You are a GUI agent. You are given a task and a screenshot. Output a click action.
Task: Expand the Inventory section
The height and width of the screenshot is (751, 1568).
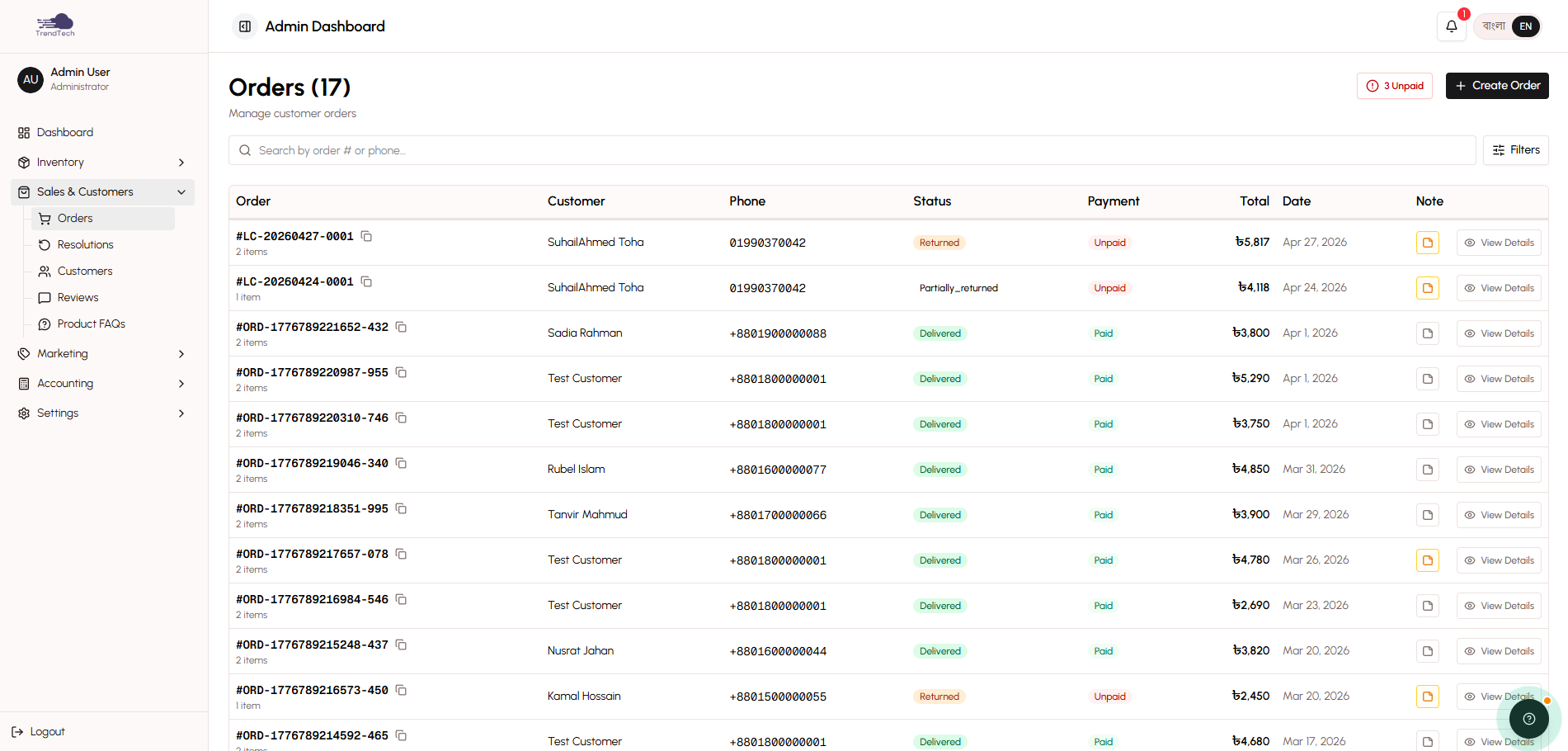pos(60,162)
